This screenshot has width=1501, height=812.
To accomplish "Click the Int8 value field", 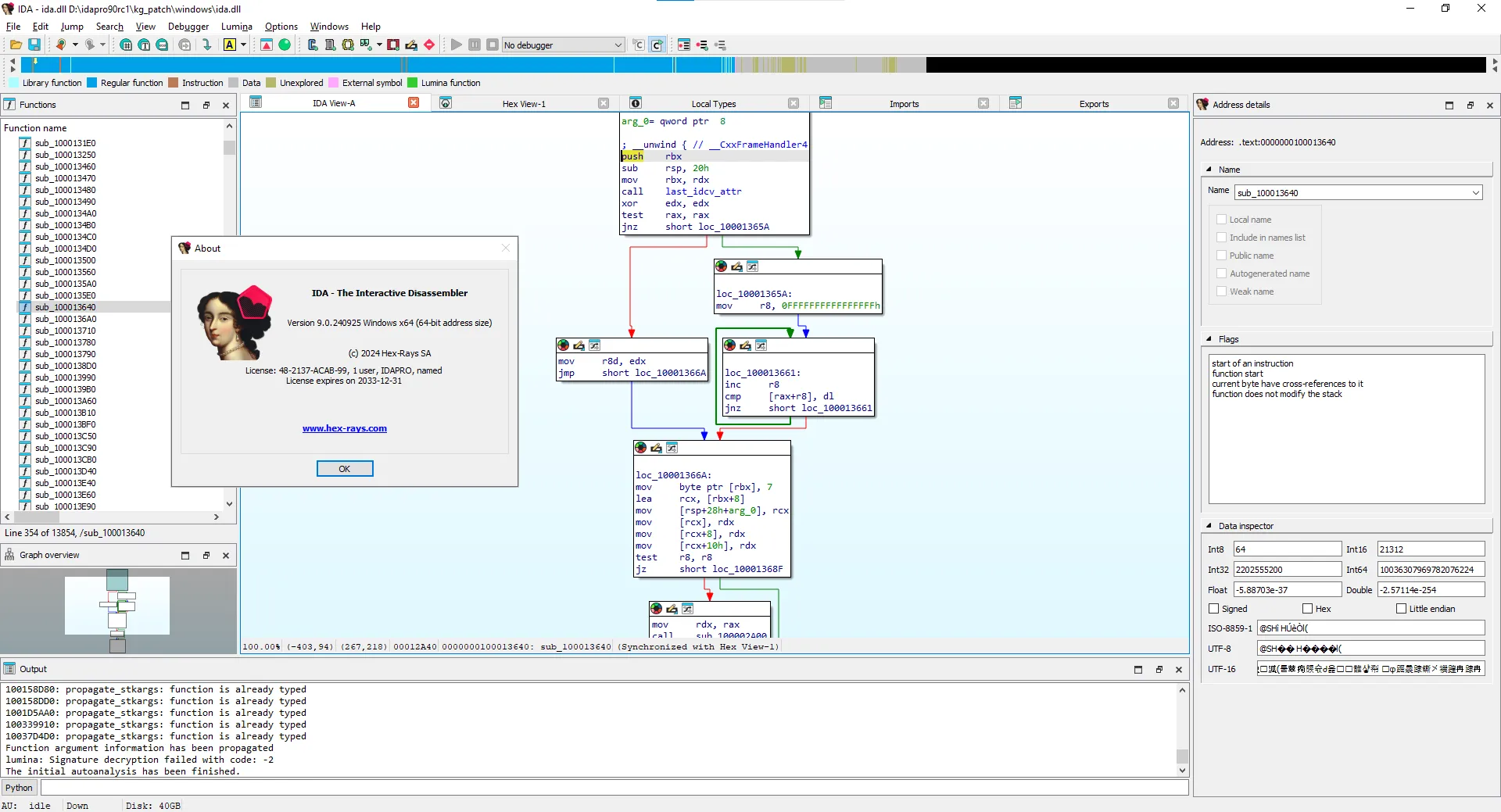I will pos(1288,549).
